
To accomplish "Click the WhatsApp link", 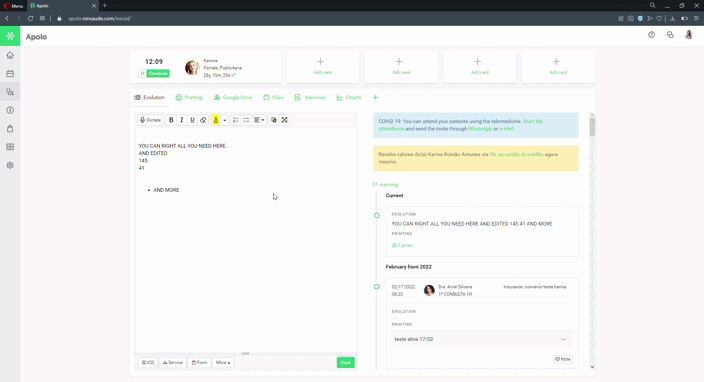I will (x=480, y=129).
